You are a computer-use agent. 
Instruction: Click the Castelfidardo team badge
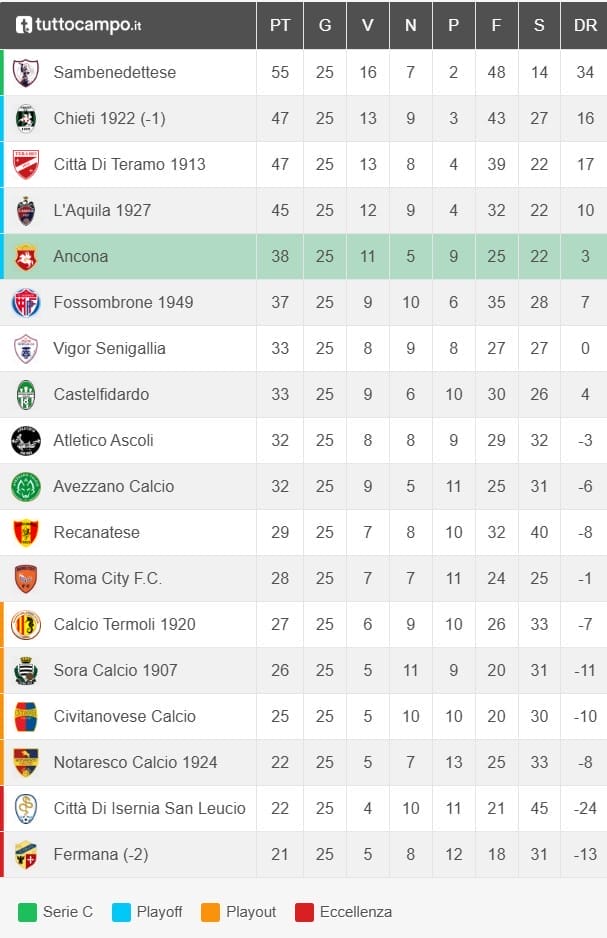point(25,395)
